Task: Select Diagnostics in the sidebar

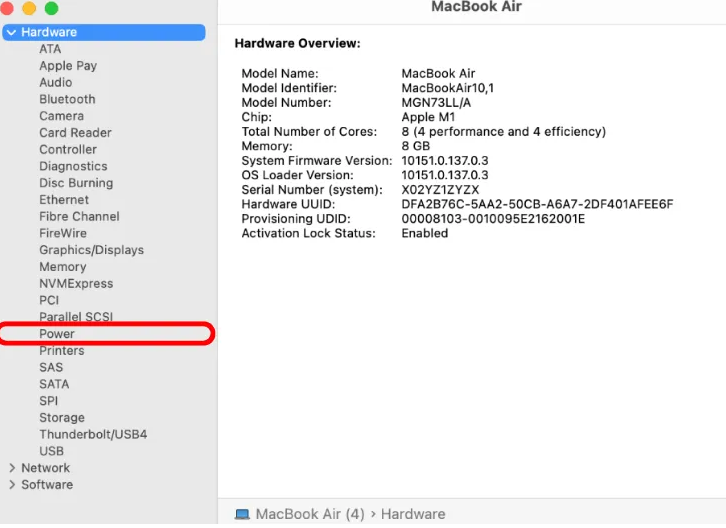Action: [x=73, y=166]
